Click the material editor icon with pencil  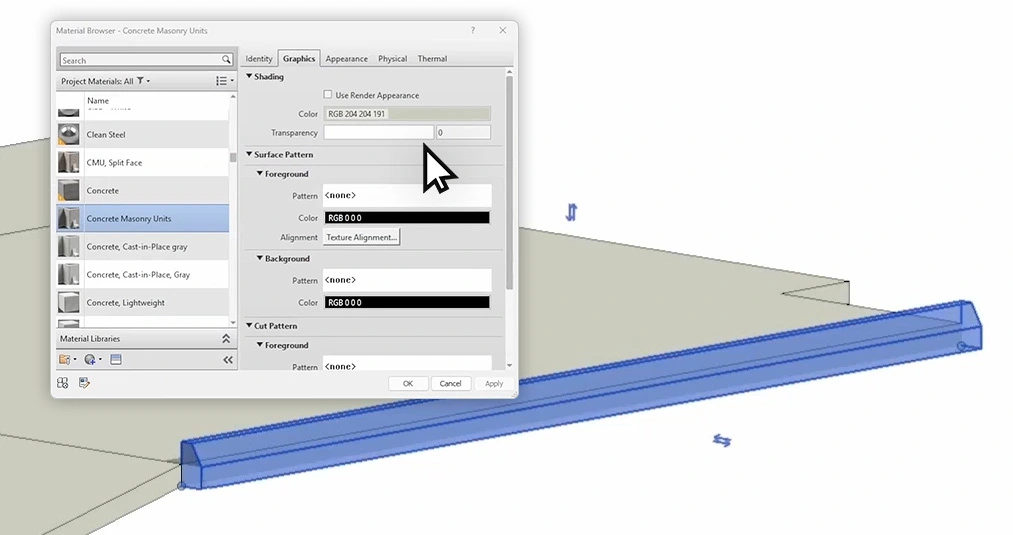pos(84,383)
